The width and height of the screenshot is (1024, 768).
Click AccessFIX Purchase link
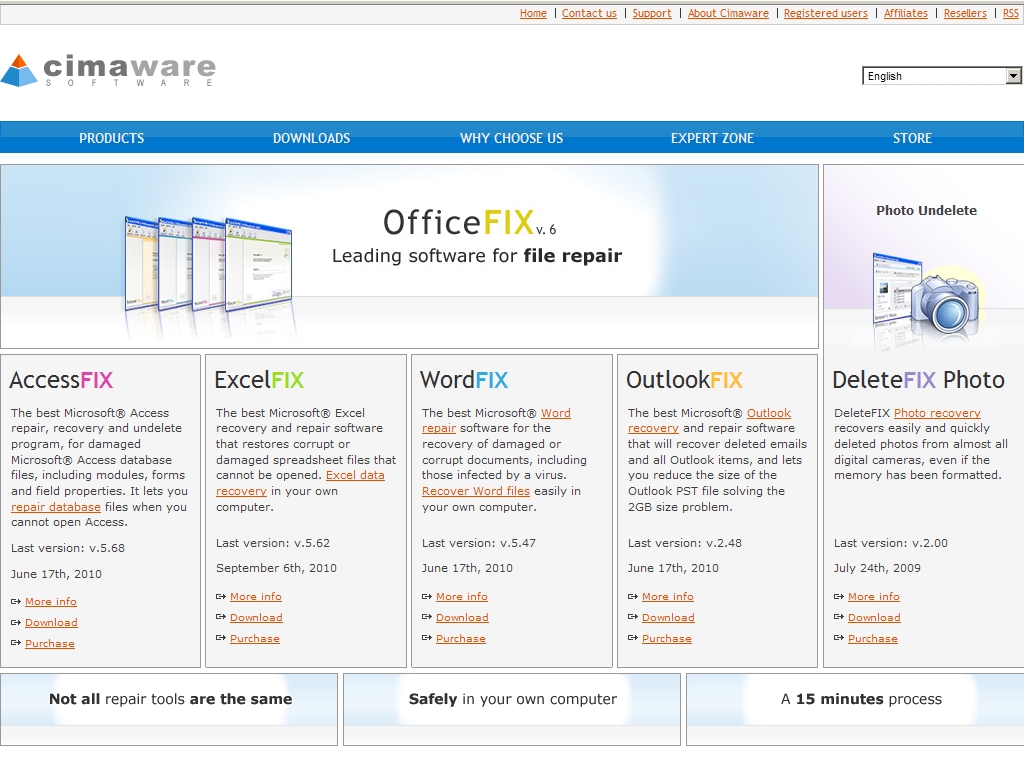(x=50, y=643)
